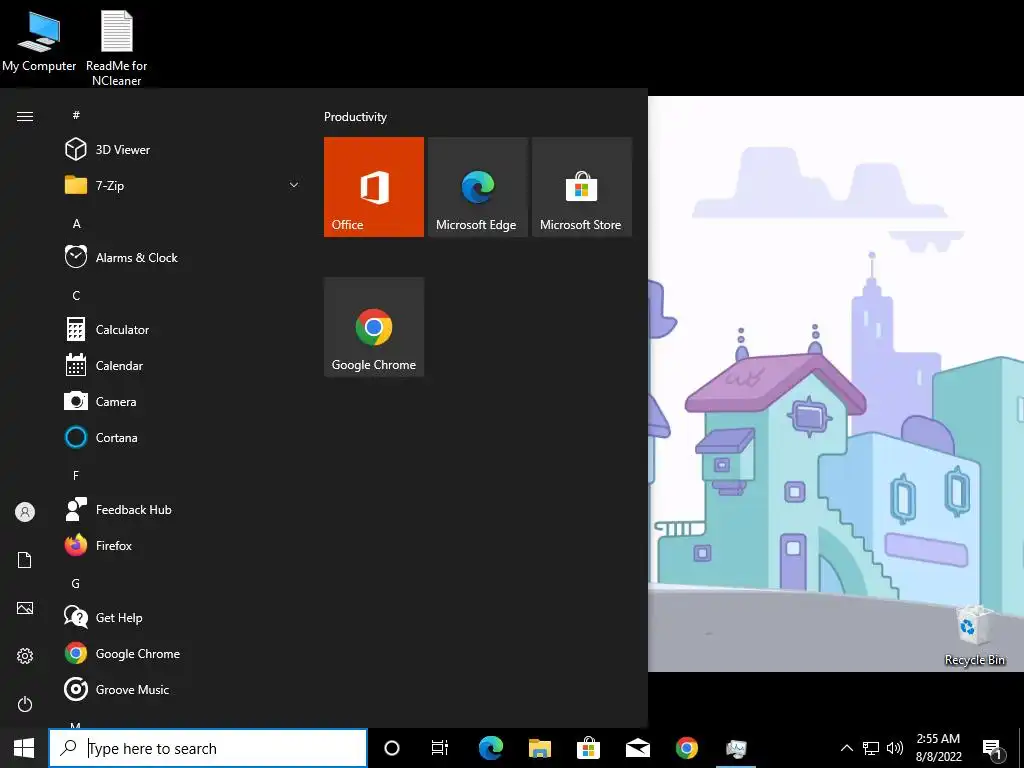Click the '#' section letter header
The image size is (1024, 768).
(x=76, y=115)
